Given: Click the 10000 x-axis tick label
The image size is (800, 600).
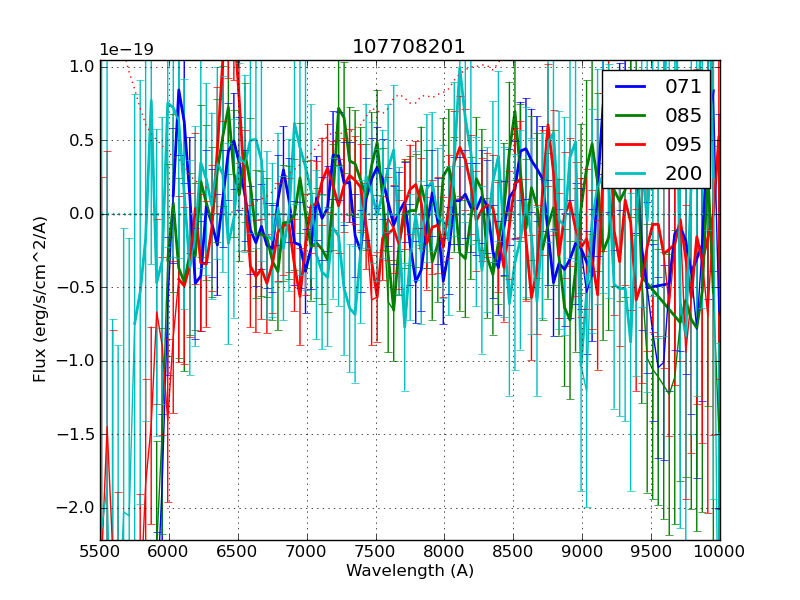Looking at the screenshot, I should click(x=720, y=551).
